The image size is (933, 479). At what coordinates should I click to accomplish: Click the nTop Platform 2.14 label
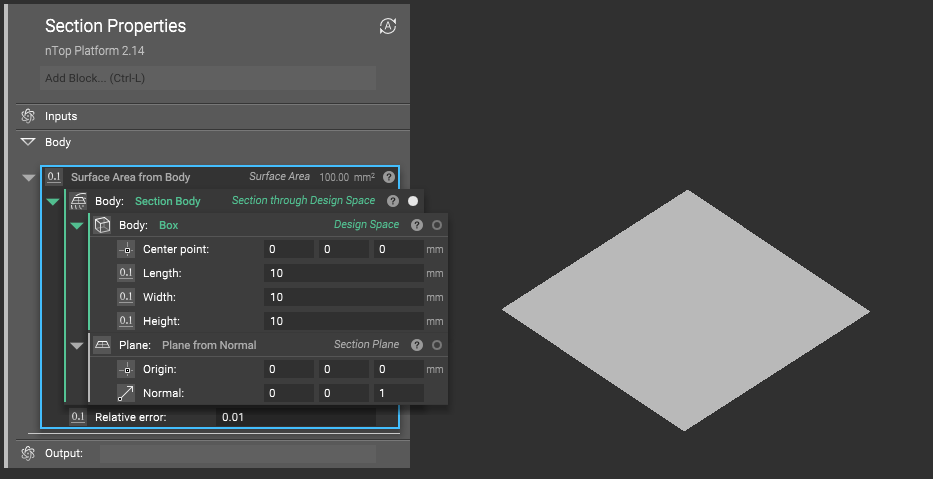click(95, 51)
